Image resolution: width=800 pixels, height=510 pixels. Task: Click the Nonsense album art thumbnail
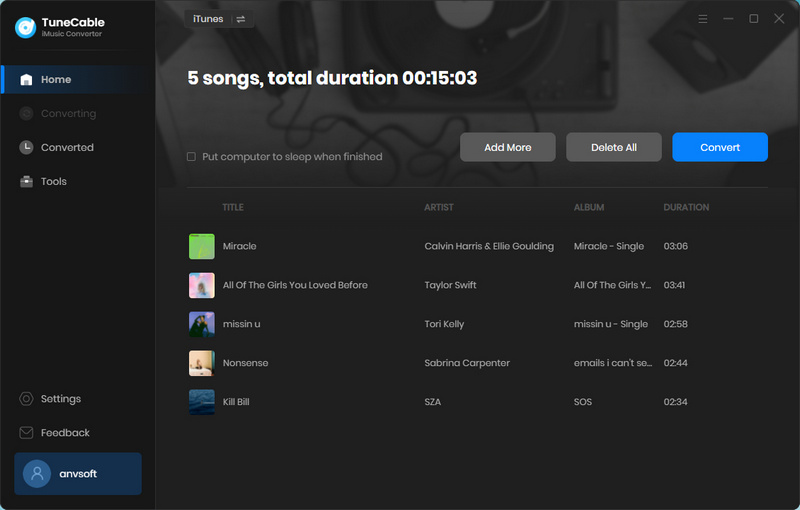(202, 363)
